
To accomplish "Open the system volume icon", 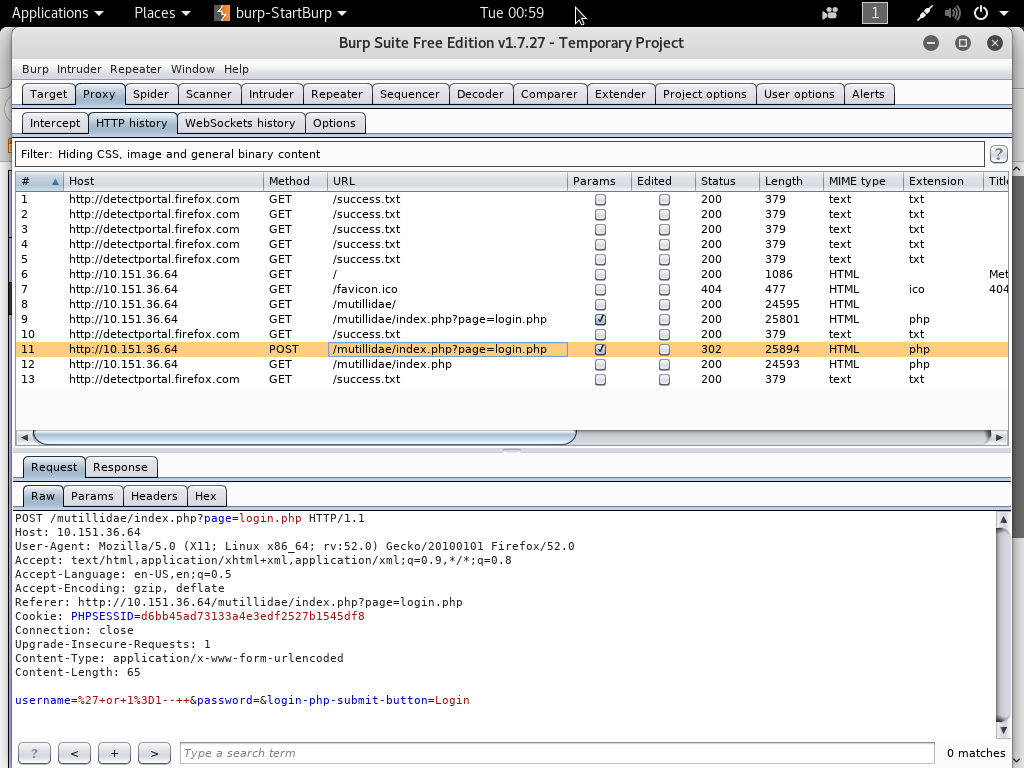I will tap(953, 13).
